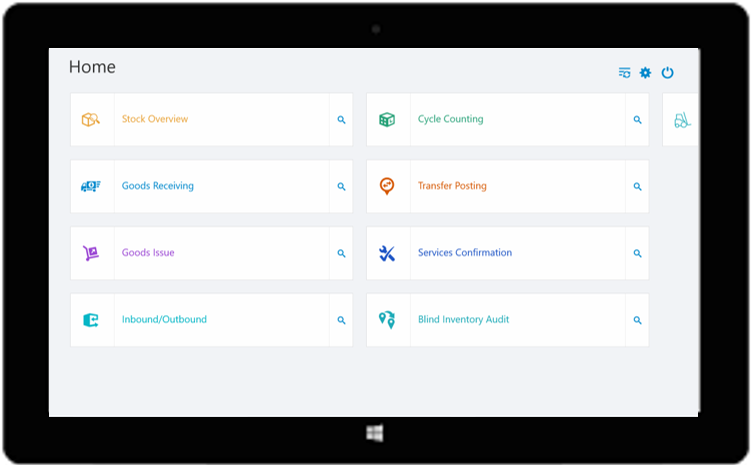The height and width of the screenshot is (465, 752).
Task: Open the Goods Receiving label
Action: tap(158, 186)
